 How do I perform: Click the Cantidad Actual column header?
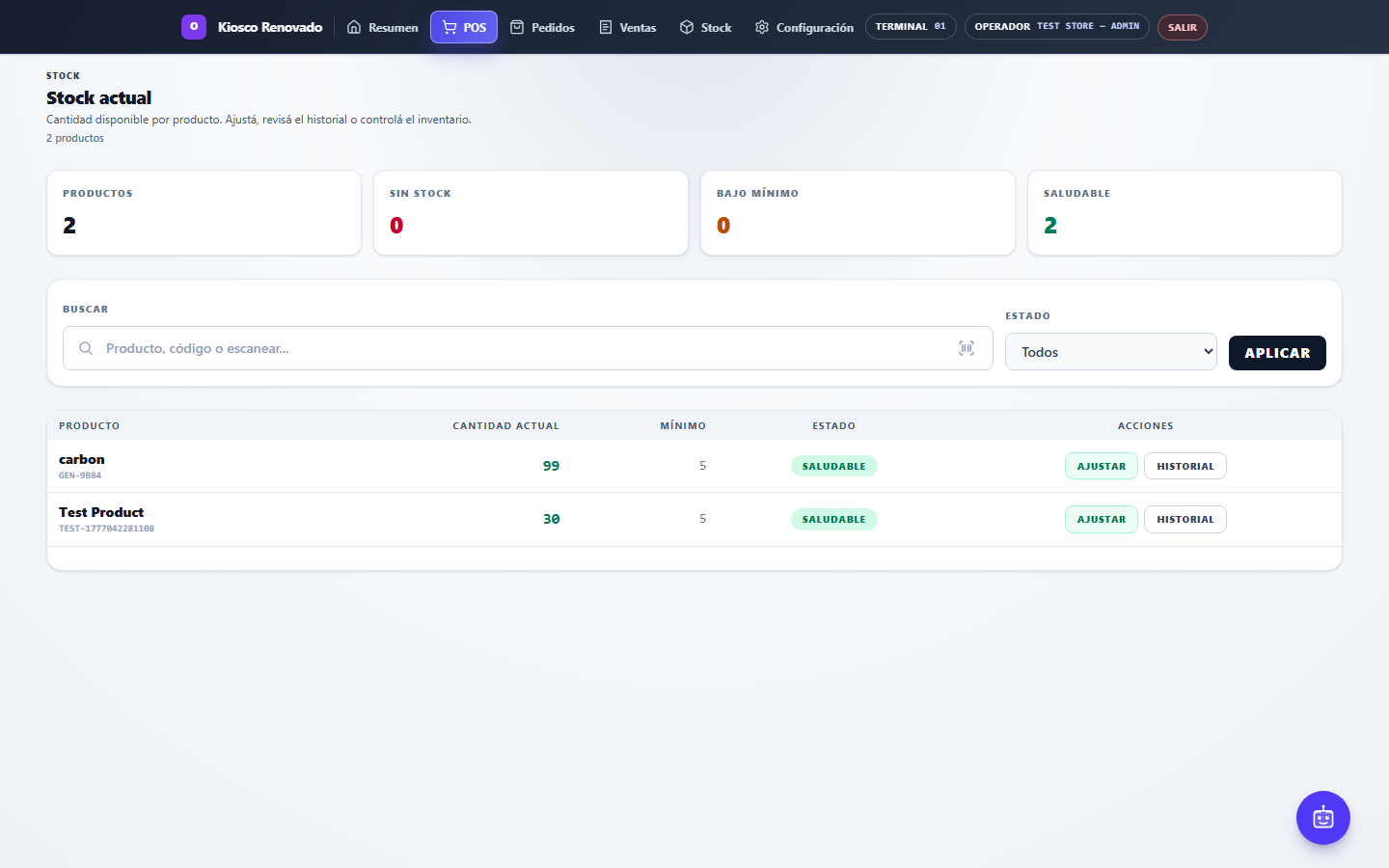pyautogui.click(x=506, y=425)
